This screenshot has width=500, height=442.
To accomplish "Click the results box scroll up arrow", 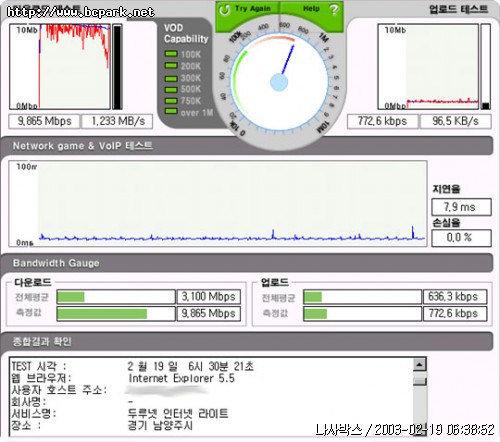I will tap(420, 364).
